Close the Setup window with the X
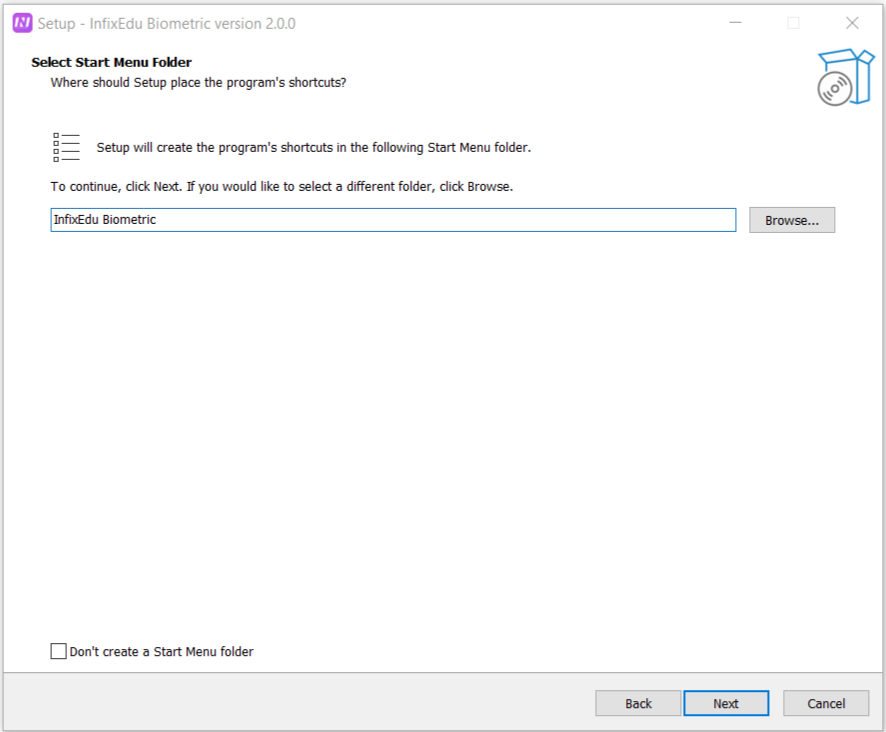The image size is (886, 732). click(x=852, y=23)
